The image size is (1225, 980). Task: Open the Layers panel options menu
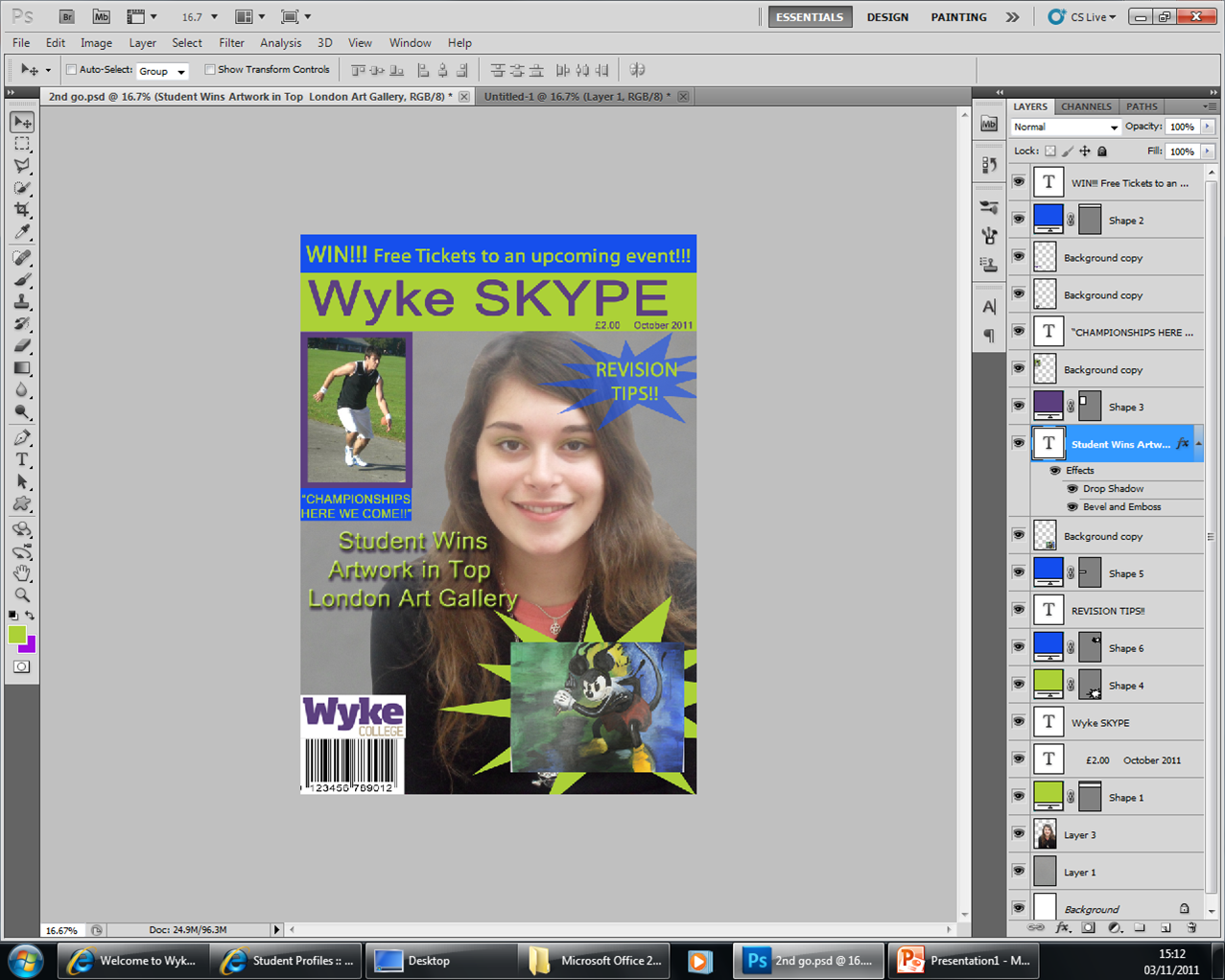coord(1210,106)
